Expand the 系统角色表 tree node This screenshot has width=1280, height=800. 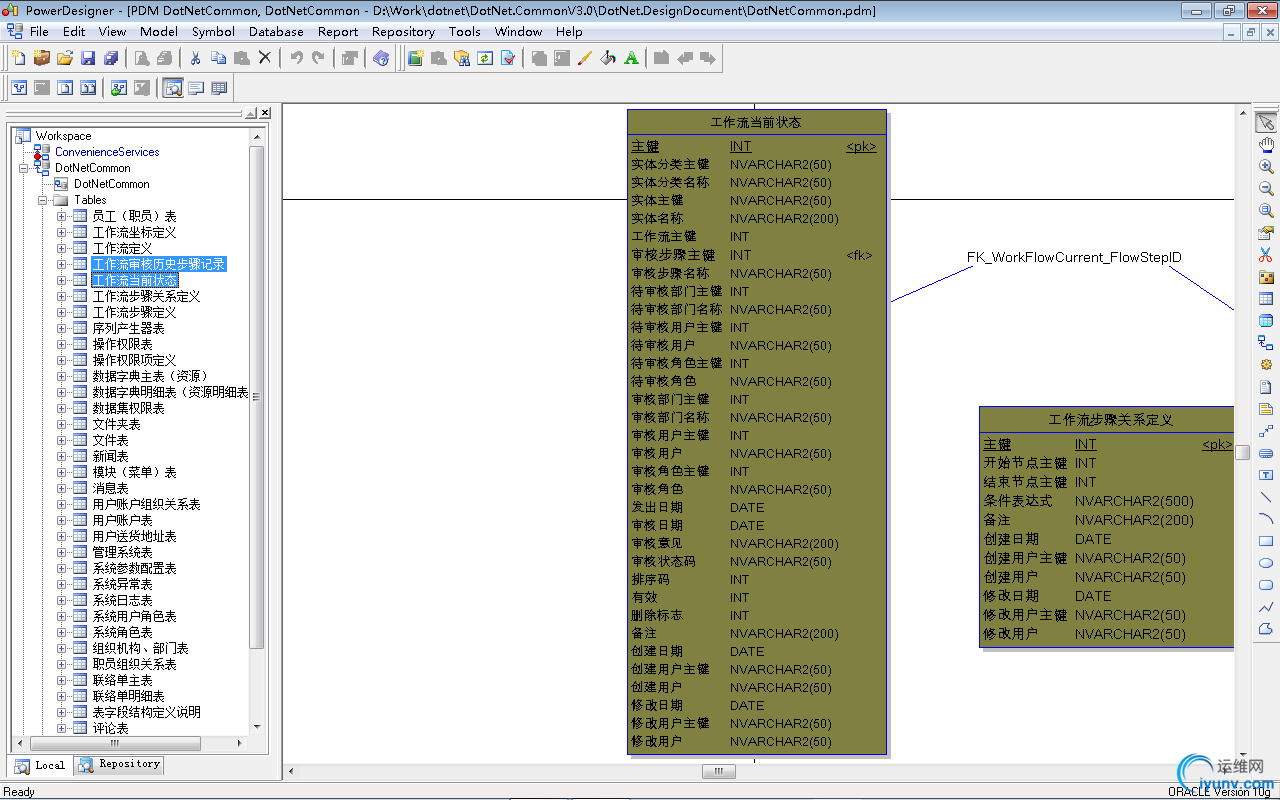(x=62, y=632)
